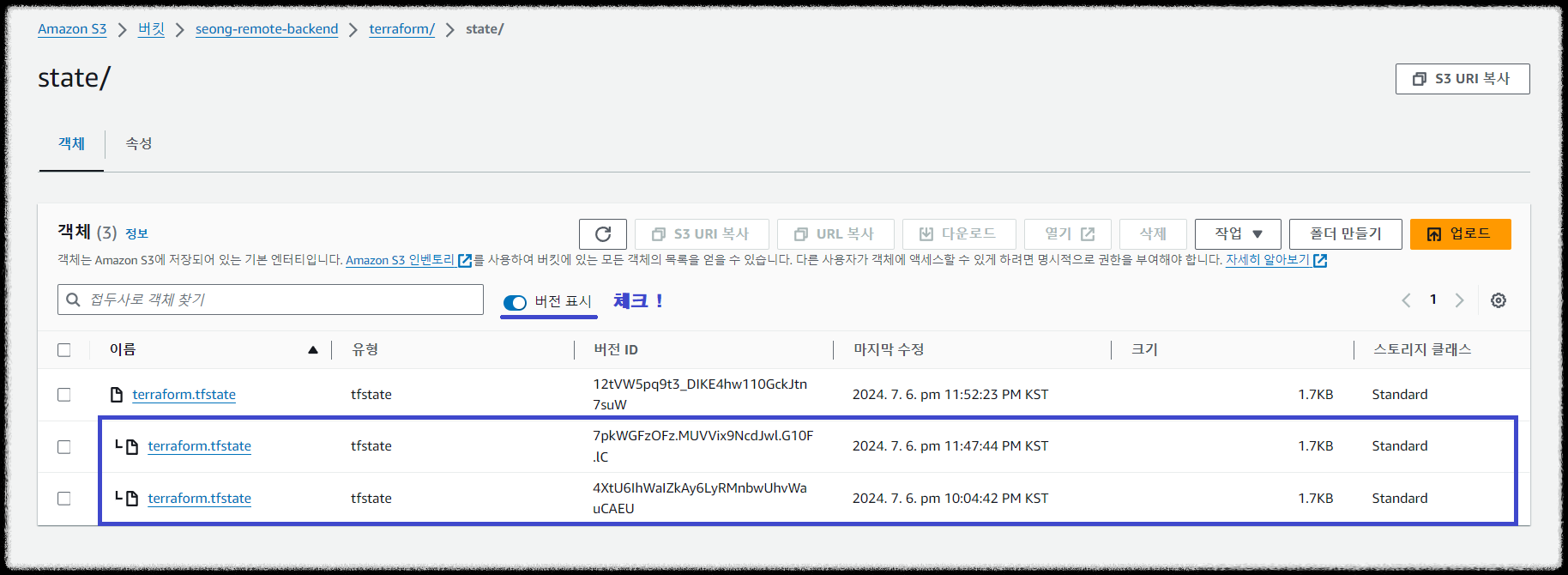
Task: Click the URL 복사 button
Action: click(x=835, y=234)
